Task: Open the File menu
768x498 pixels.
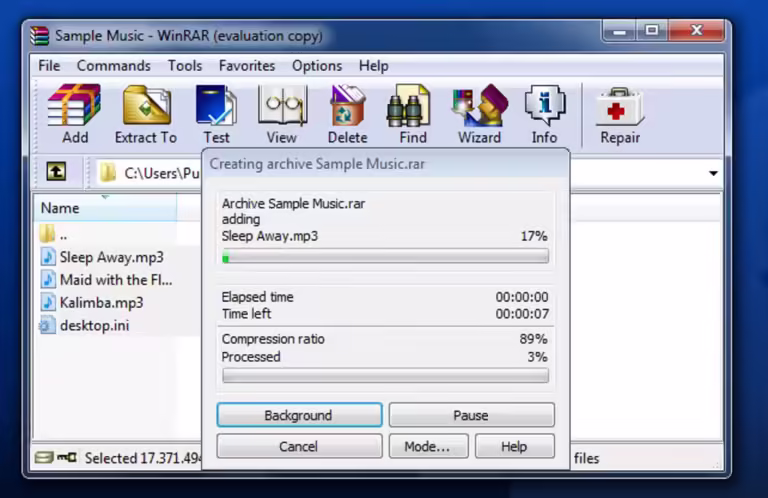Action: pyautogui.click(x=49, y=66)
